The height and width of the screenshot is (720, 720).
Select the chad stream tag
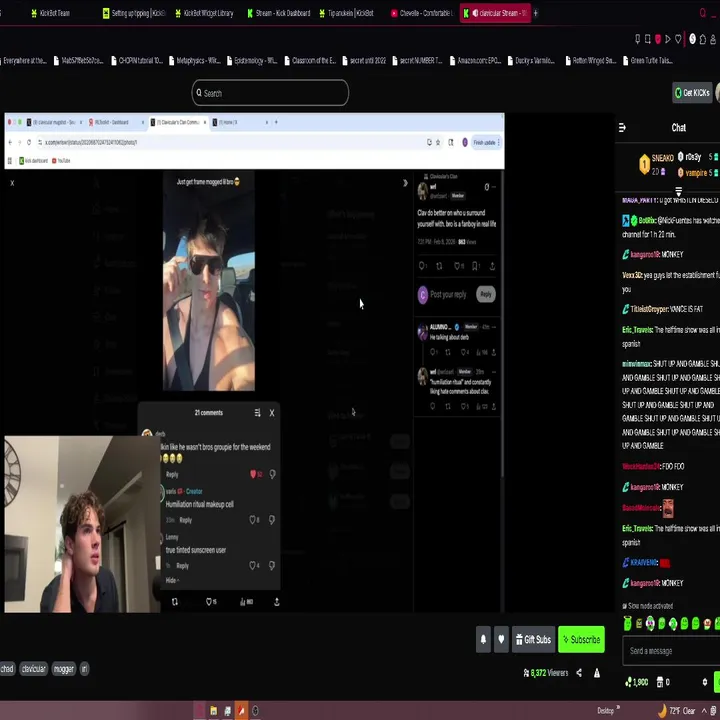pos(7,669)
